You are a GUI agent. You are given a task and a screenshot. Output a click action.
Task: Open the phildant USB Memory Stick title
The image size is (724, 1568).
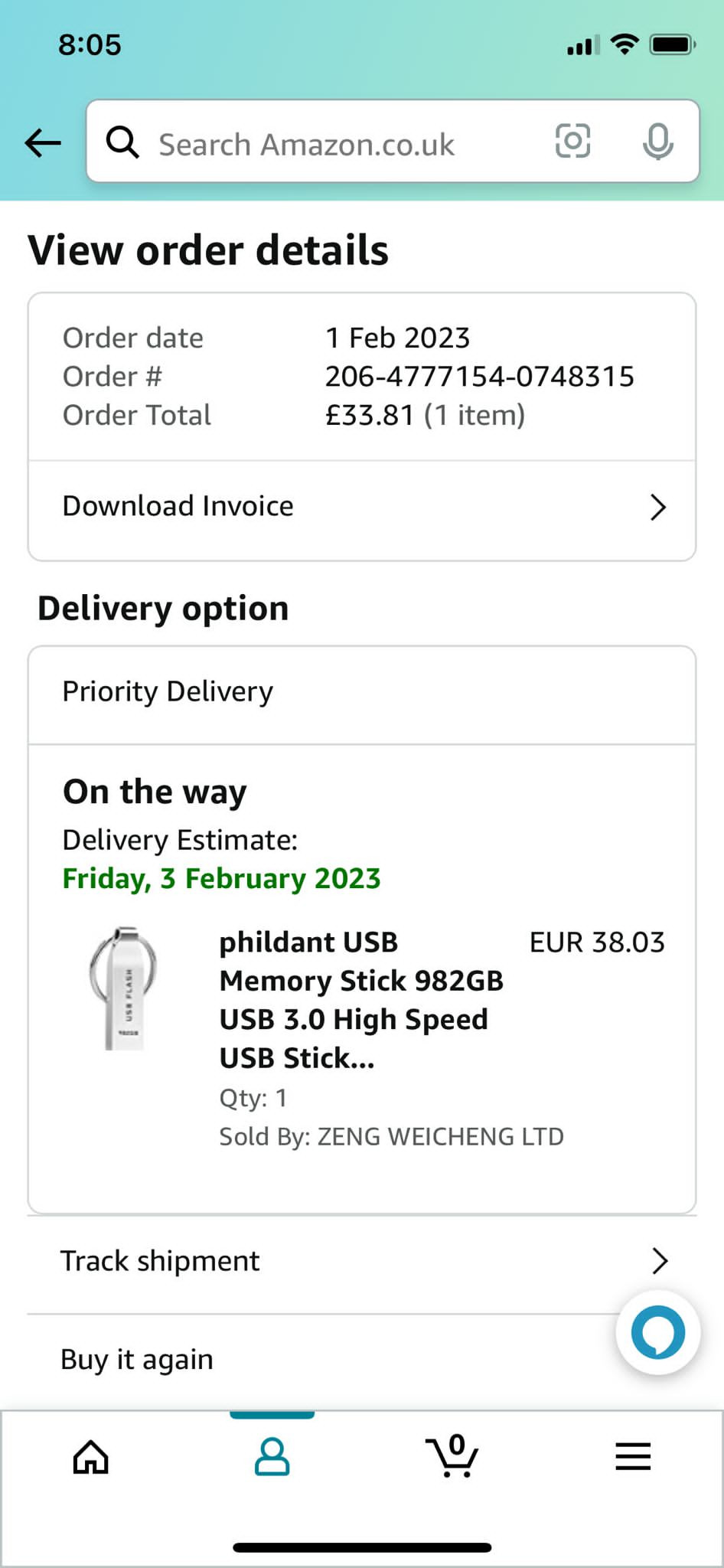click(360, 1000)
